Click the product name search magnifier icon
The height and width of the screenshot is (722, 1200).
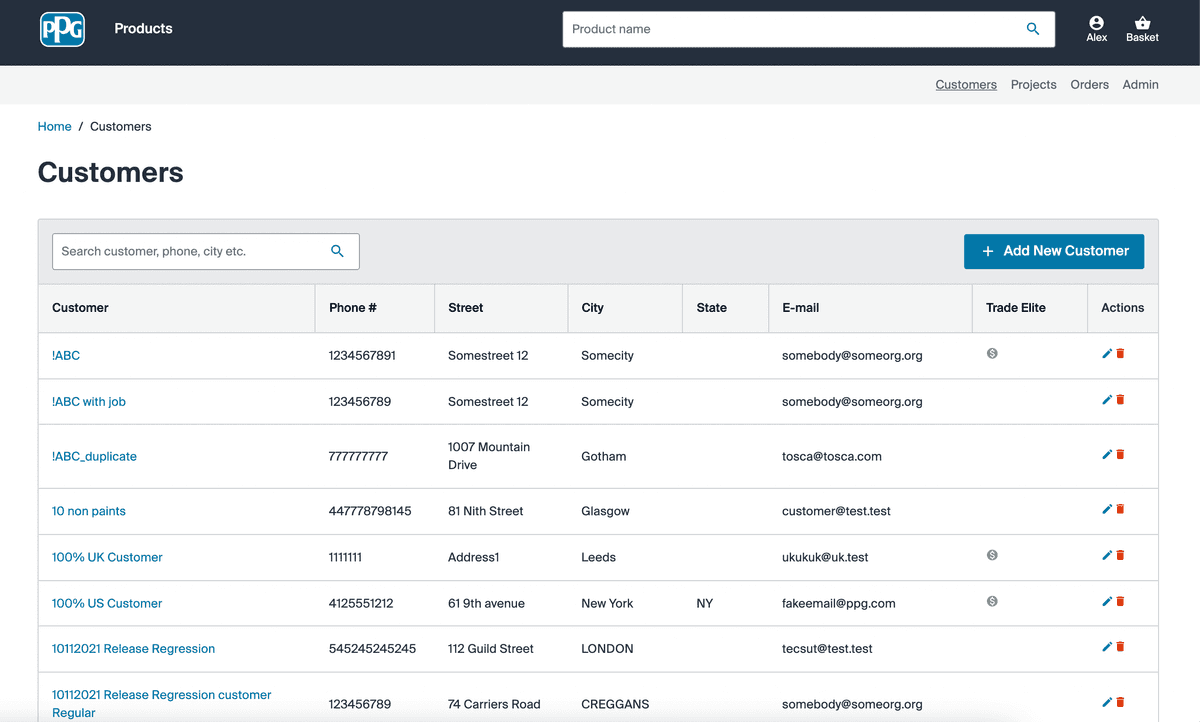1033,29
